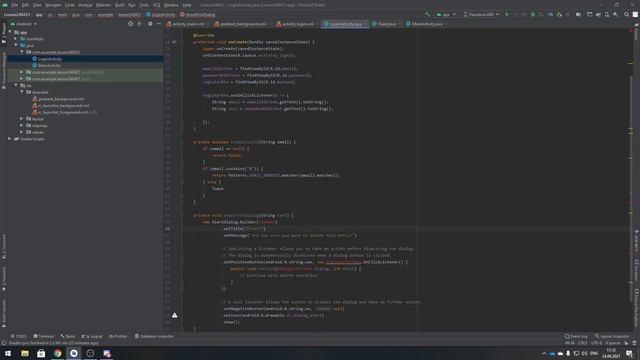
Task: Expand the values folder
Action: tap(22, 132)
